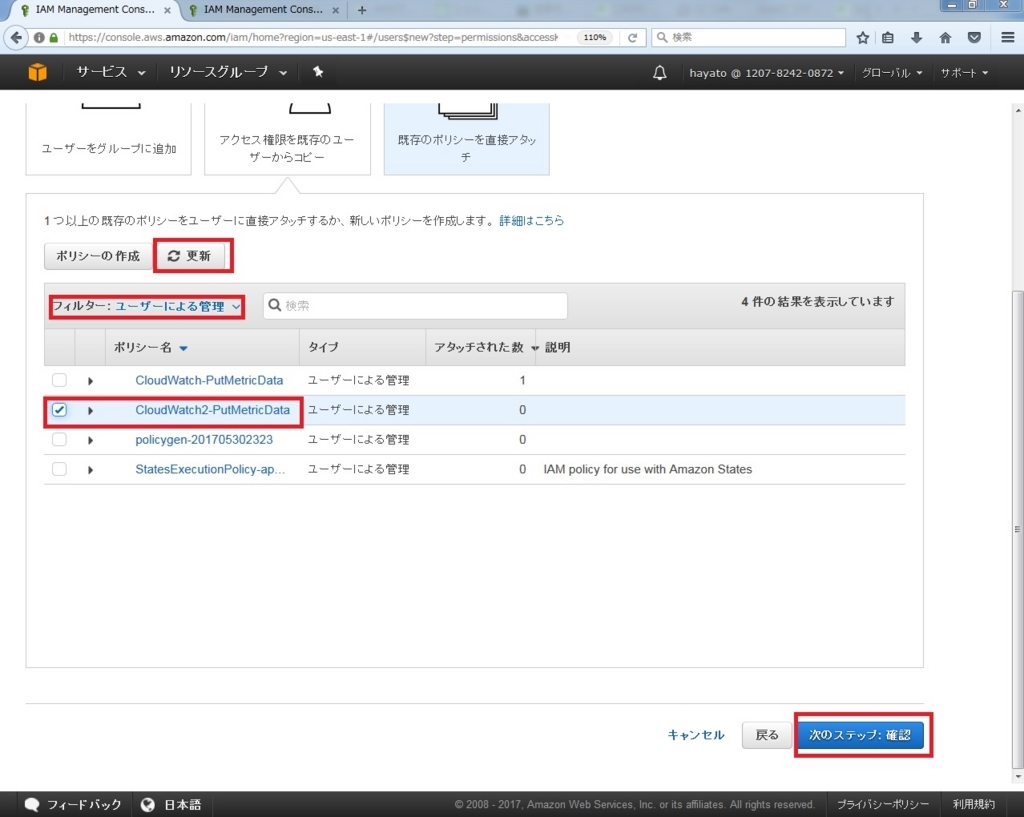The width and height of the screenshot is (1024, 817).
Task: Click 次のステップ: 確認 button
Action: click(x=859, y=735)
